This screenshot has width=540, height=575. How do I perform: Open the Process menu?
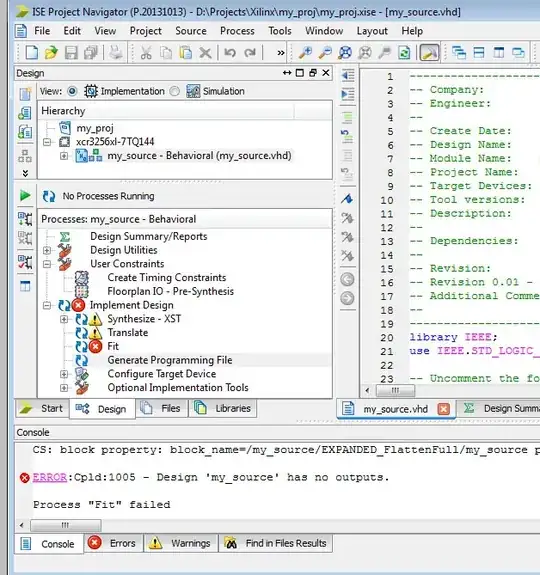pyautogui.click(x=237, y=31)
